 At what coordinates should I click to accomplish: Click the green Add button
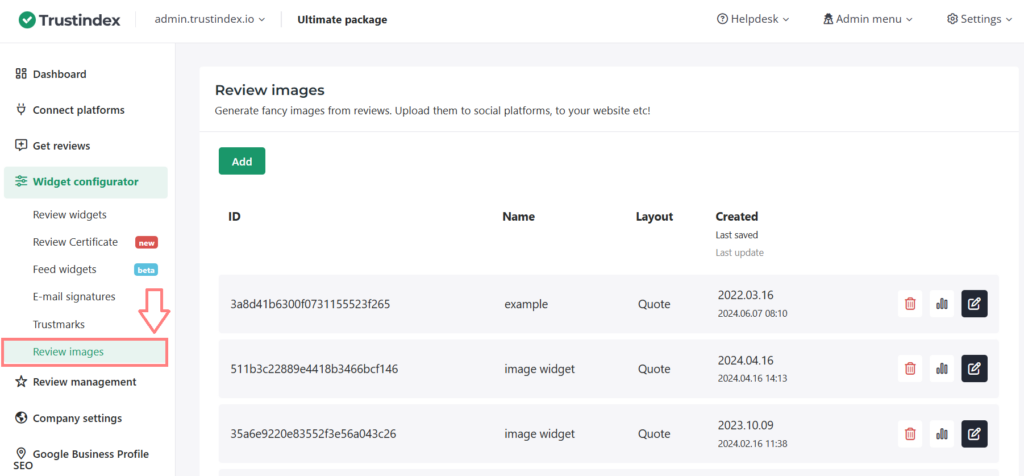[242, 161]
